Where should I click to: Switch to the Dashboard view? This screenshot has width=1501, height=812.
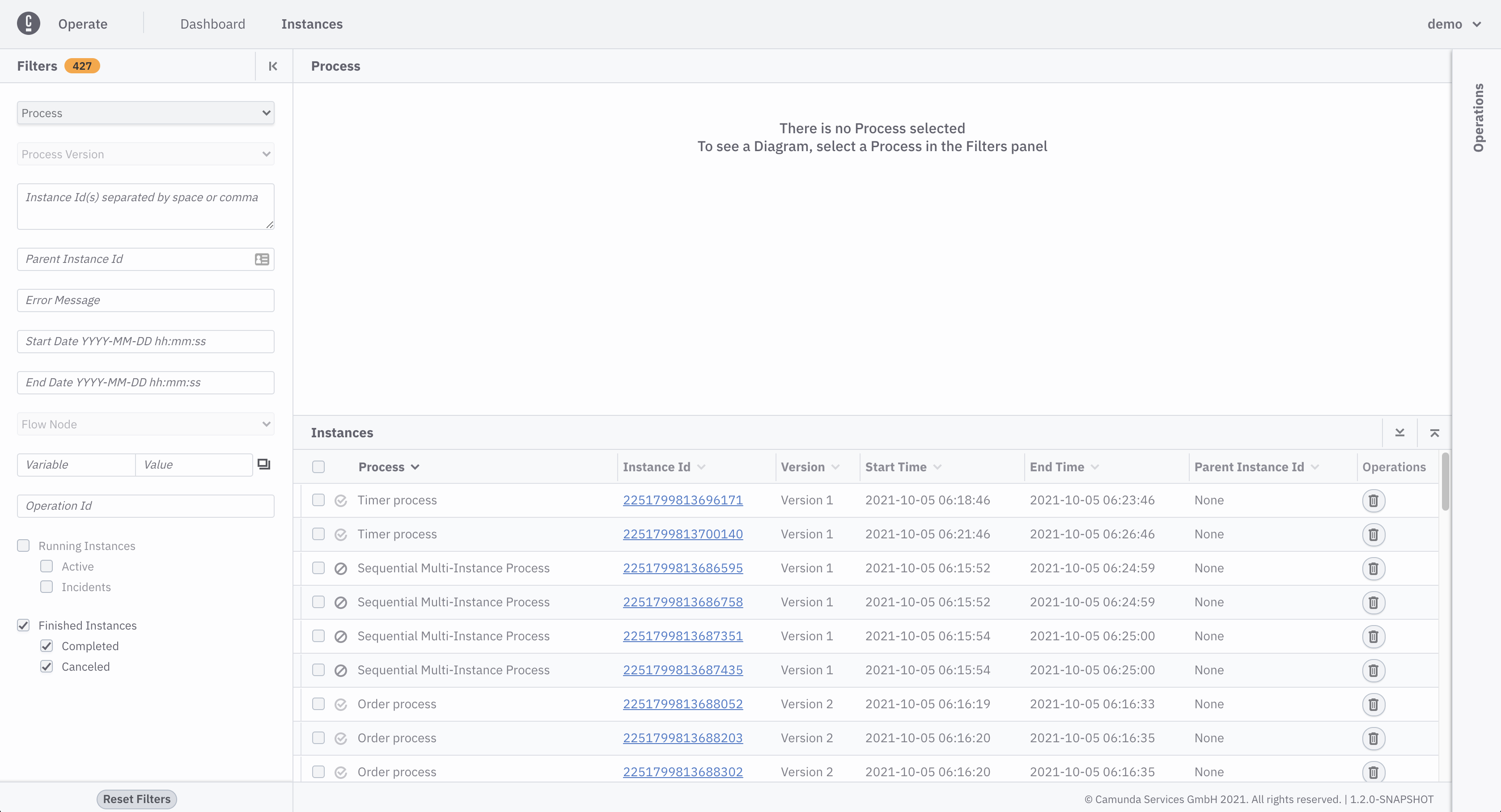(213, 24)
